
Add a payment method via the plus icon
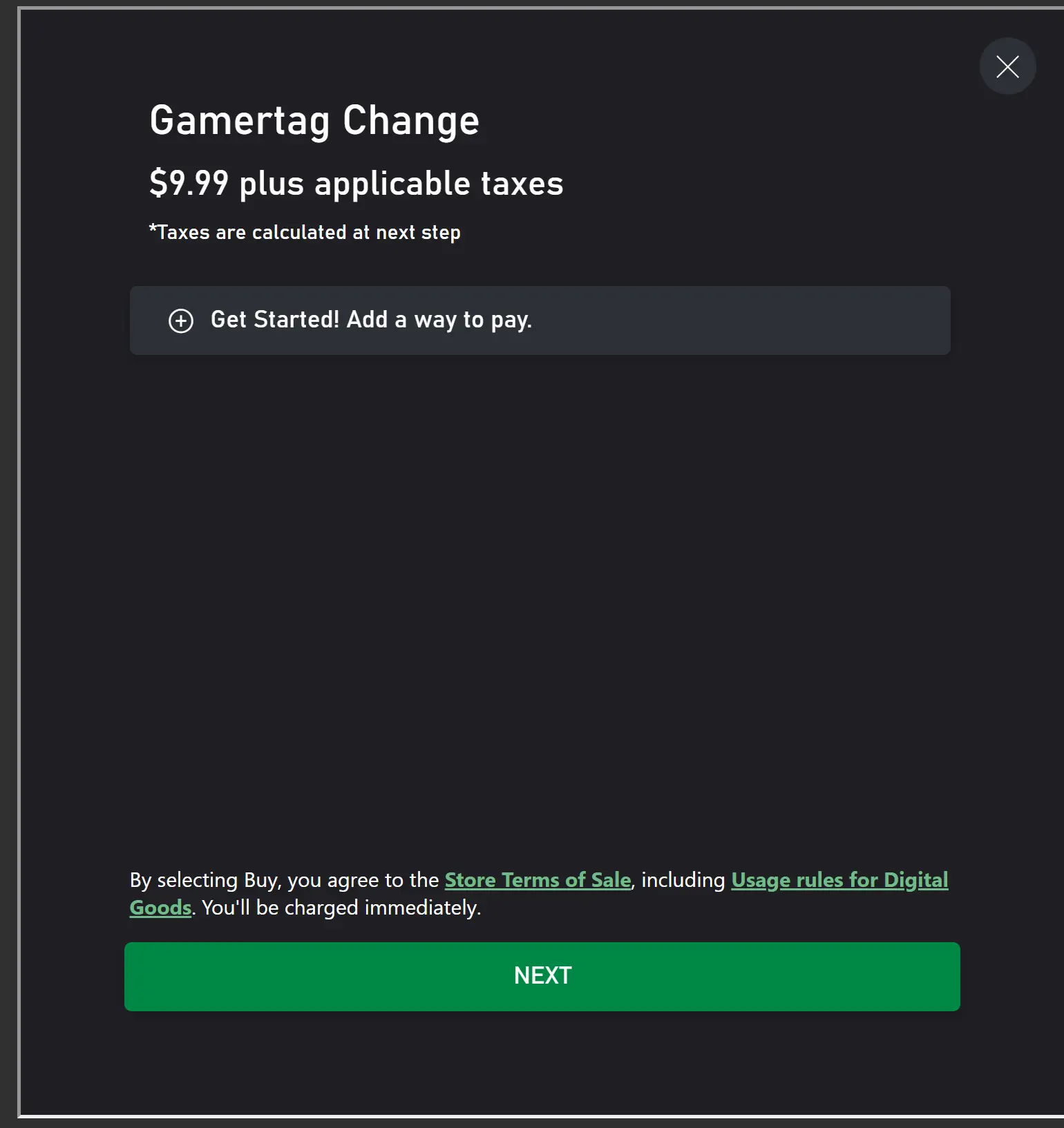click(x=181, y=321)
